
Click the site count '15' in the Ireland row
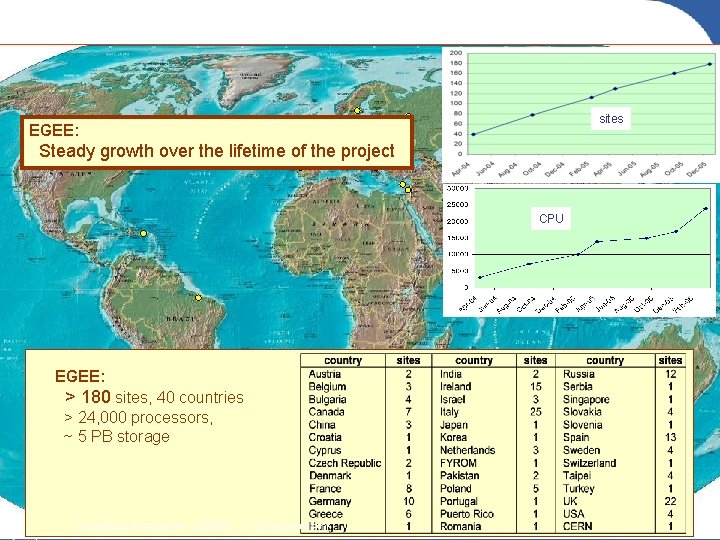(x=535, y=387)
